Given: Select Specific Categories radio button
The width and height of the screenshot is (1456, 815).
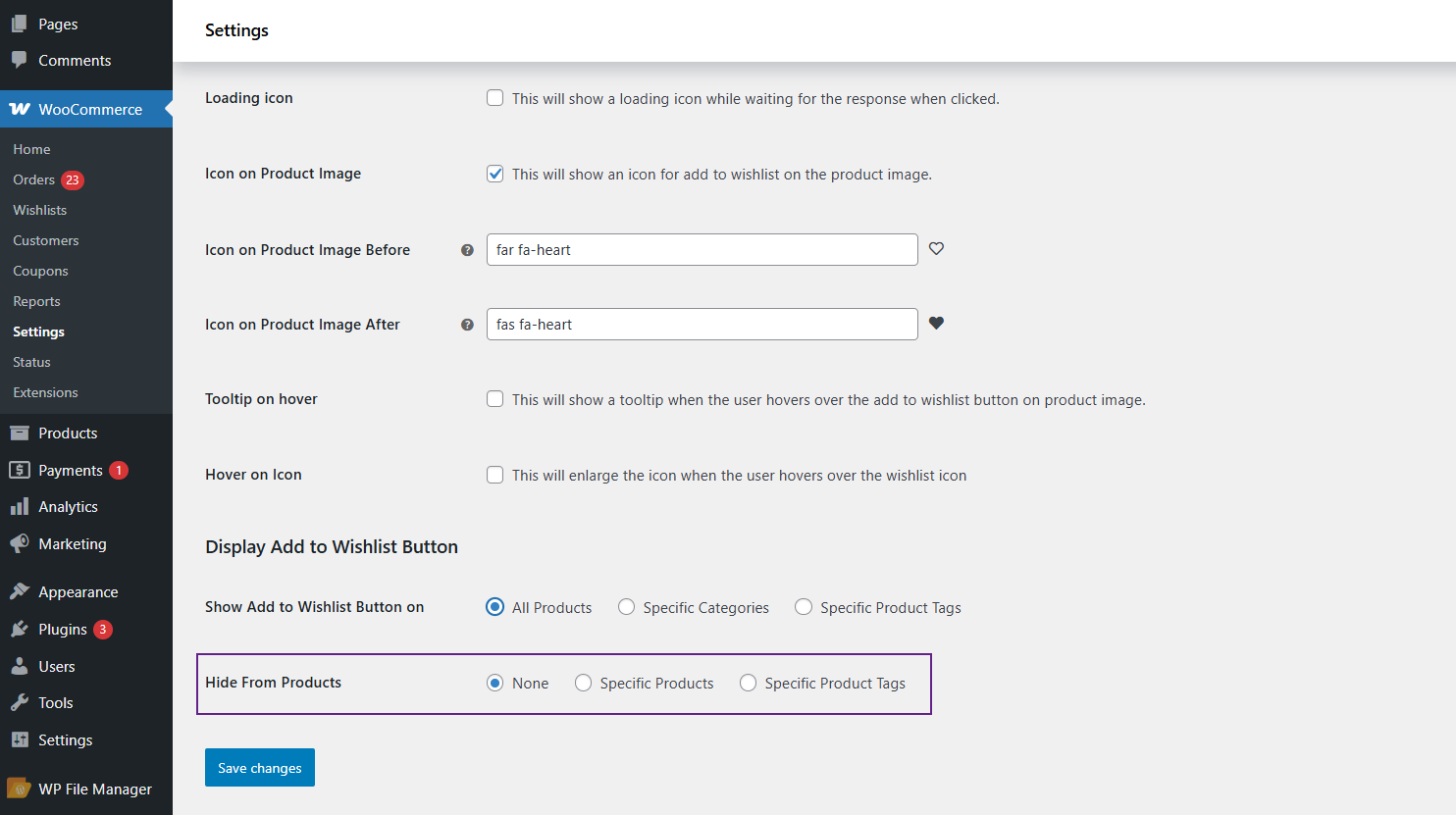Looking at the screenshot, I should click(626, 607).
